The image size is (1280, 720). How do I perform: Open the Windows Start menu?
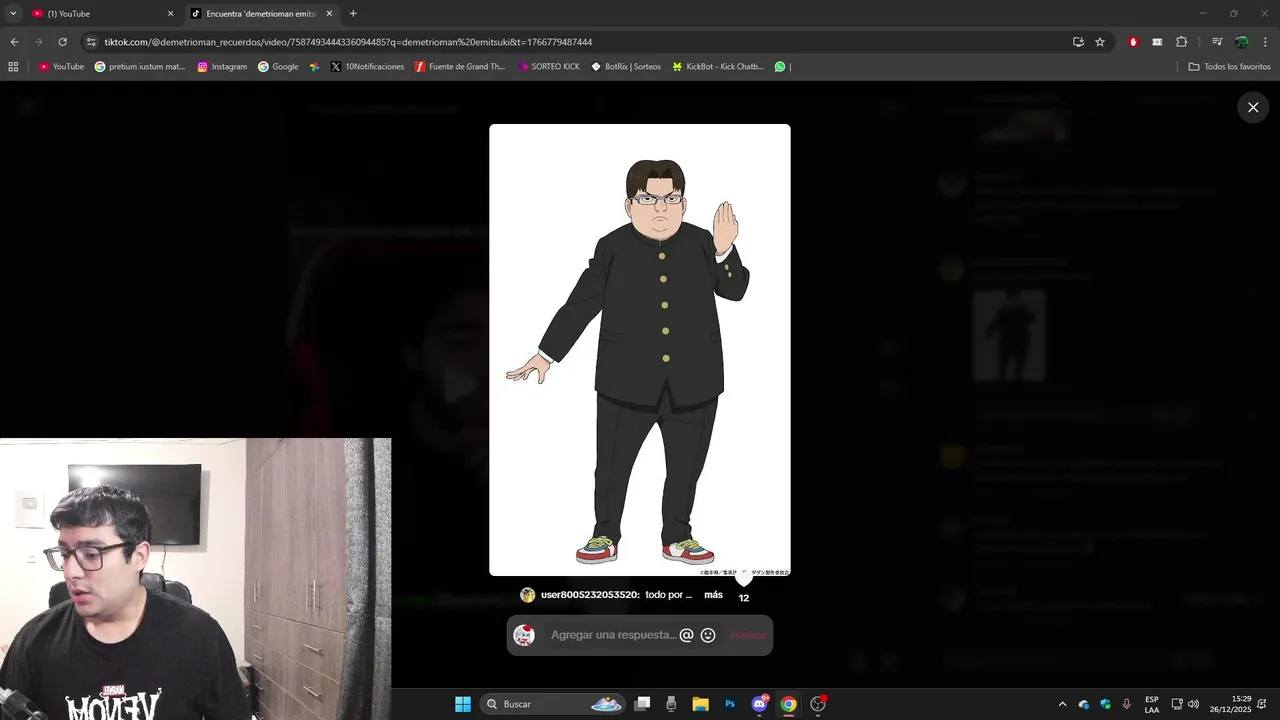(x=463, y=704)
